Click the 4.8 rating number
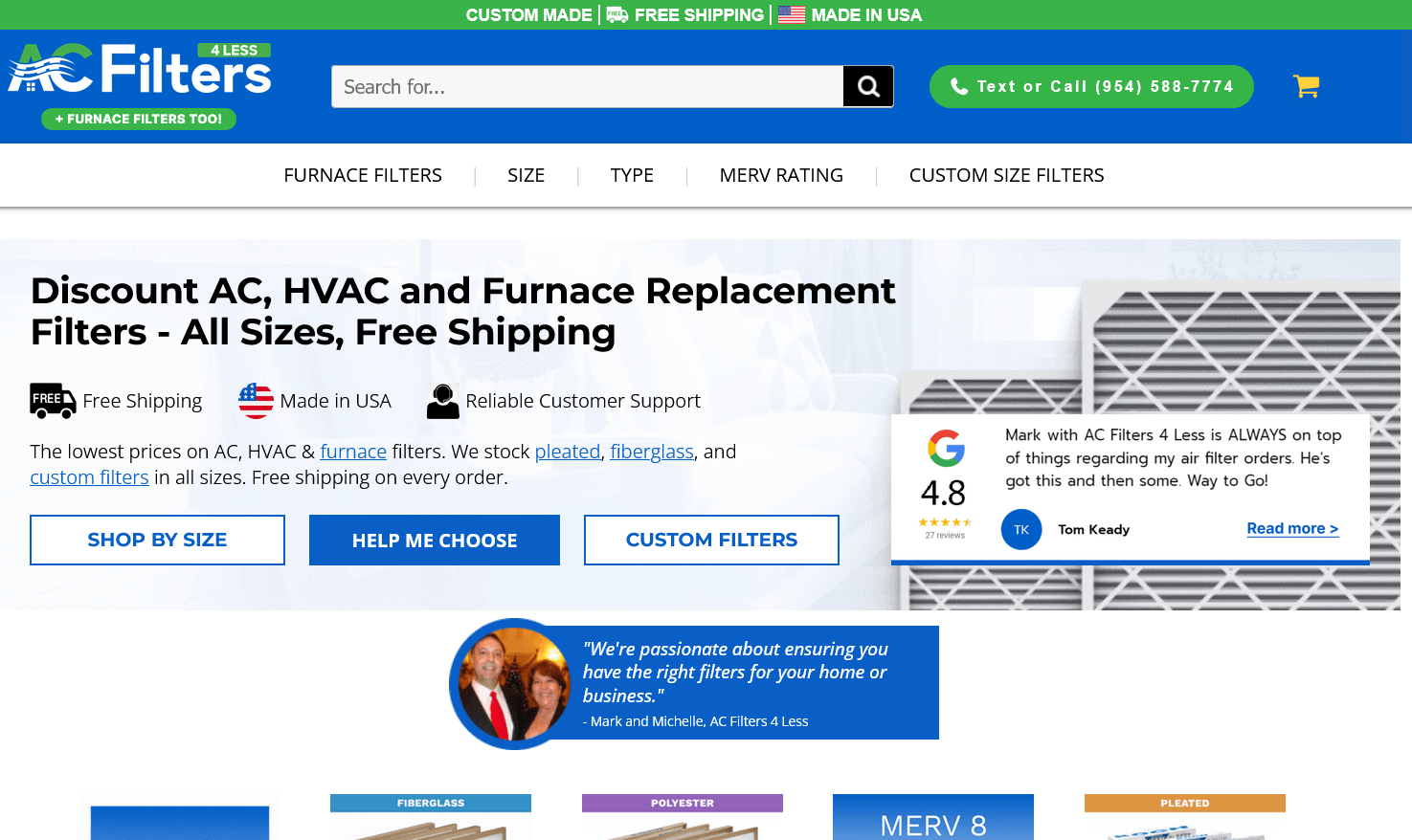 pos(943,494)
